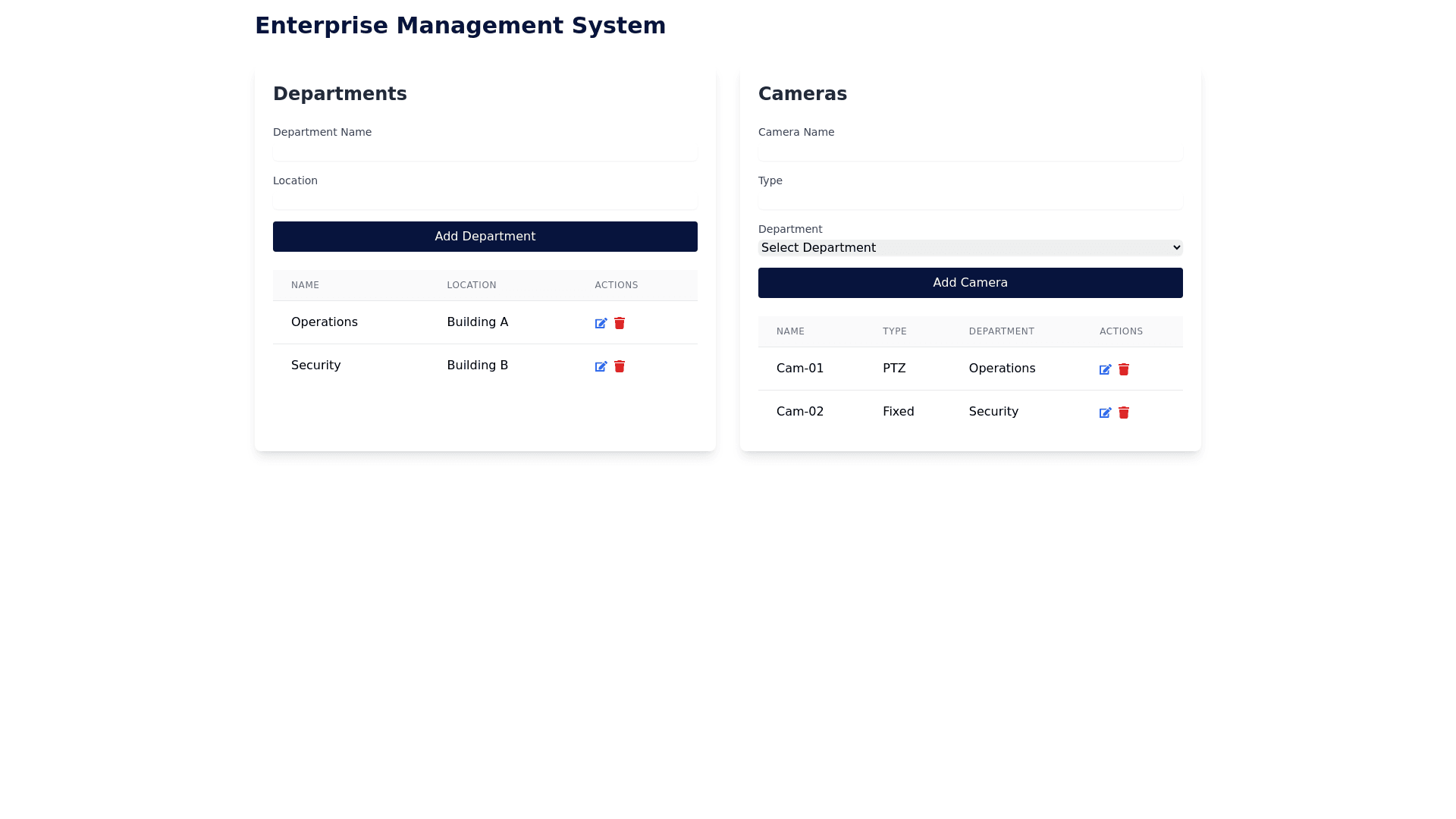Click the Cam-01 name cell
The width and height of the screenshot is (1456, 819).
point(799,369)
